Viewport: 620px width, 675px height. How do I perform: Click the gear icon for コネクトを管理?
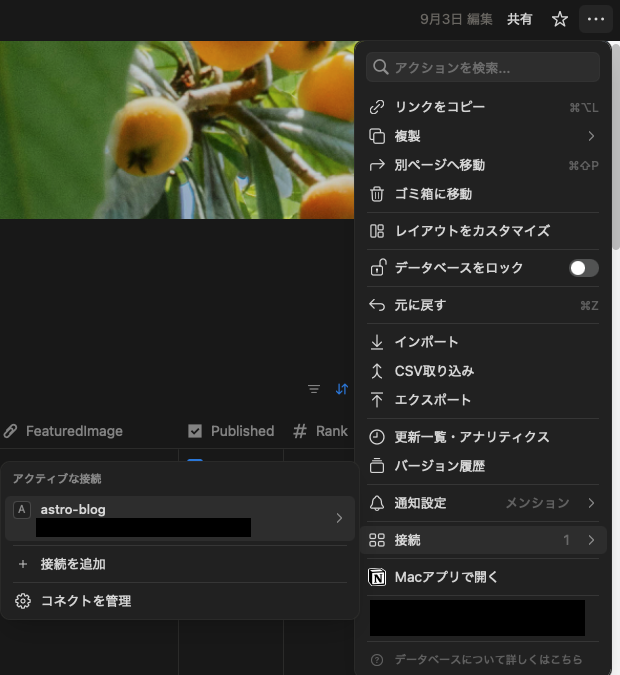point(22,601)
